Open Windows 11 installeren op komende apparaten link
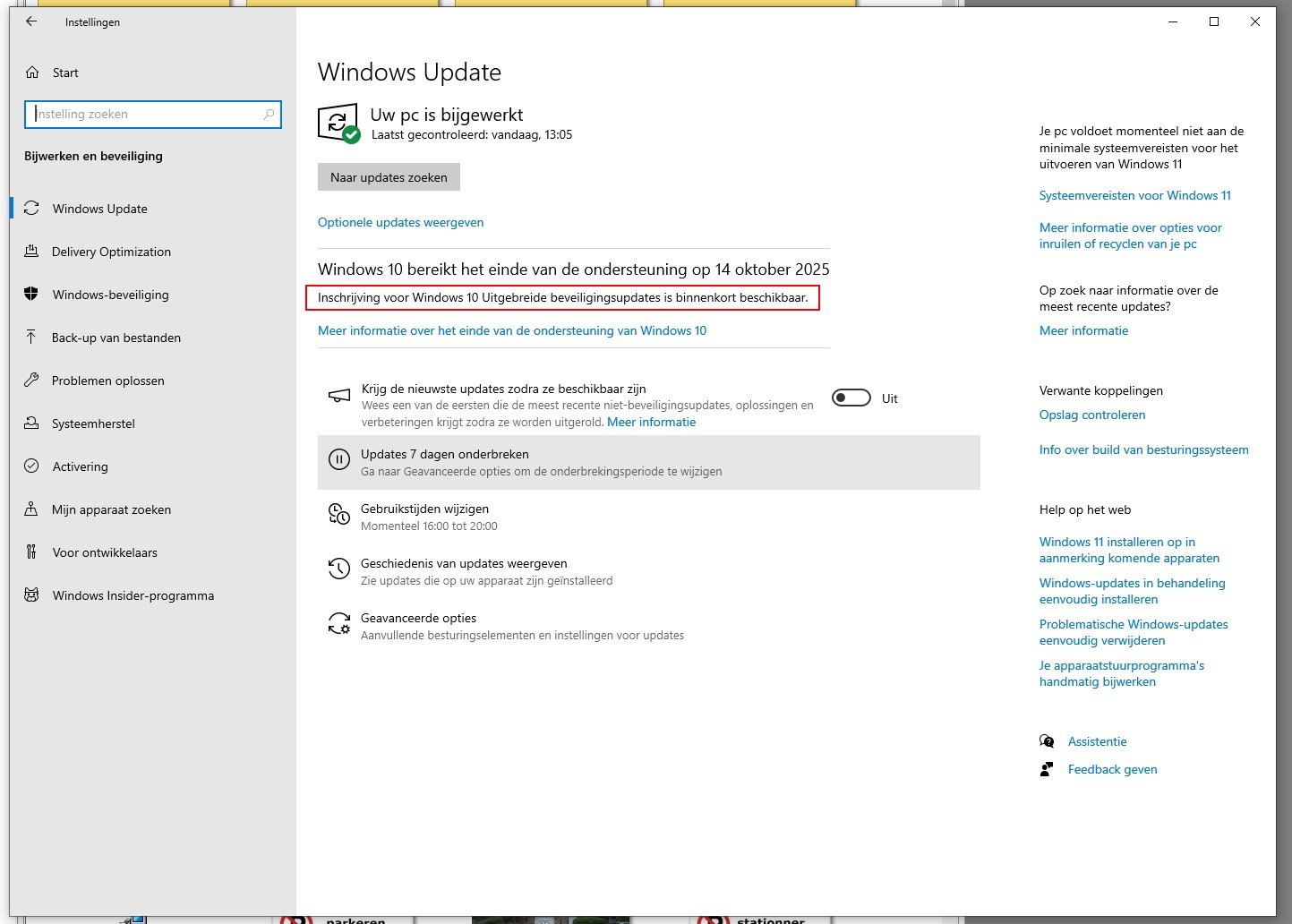 pyautogui.click(x=1129, y=550)
